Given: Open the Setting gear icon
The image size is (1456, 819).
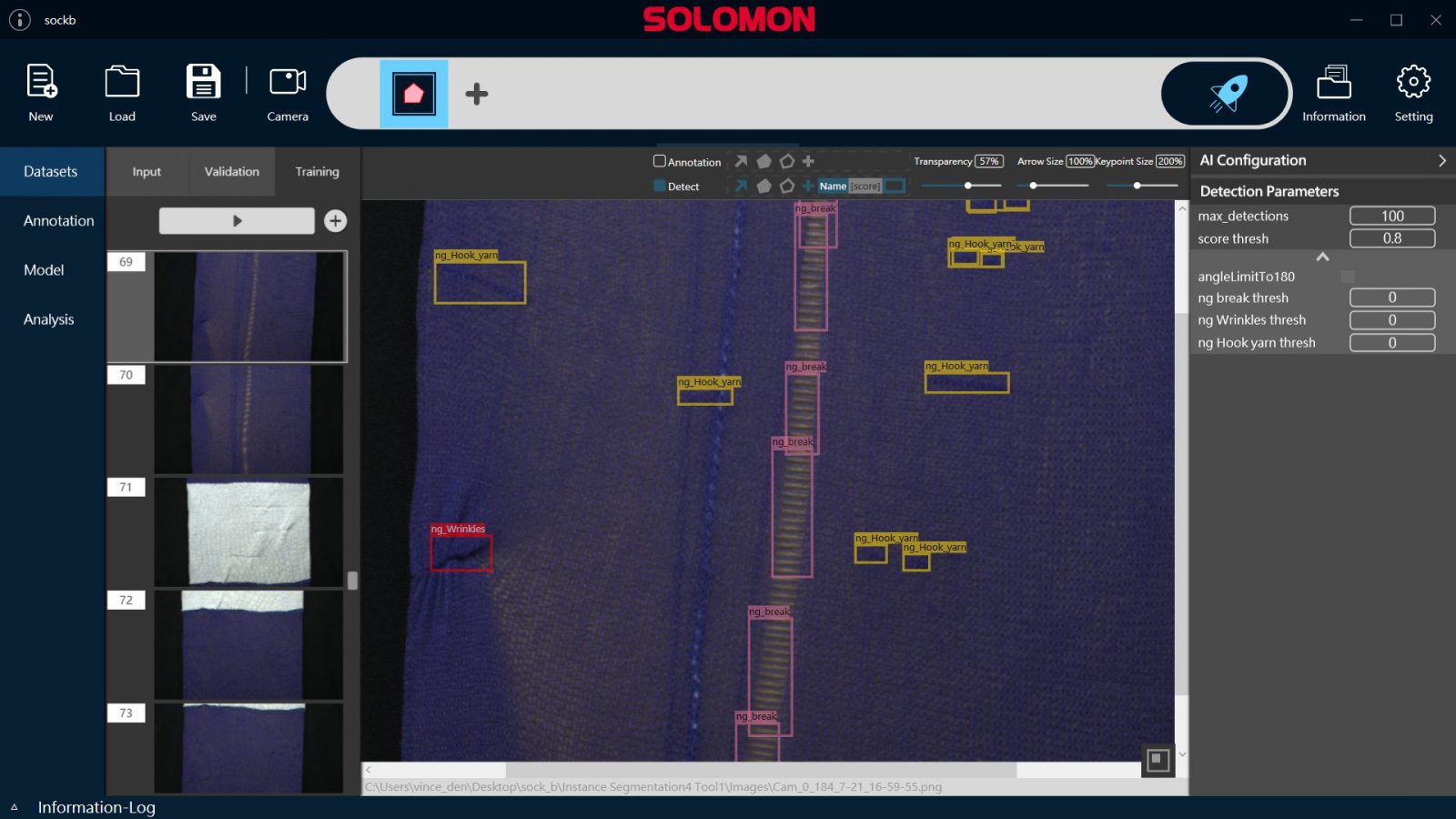Looking at the screenshot, I should (x=1413, y=83).
